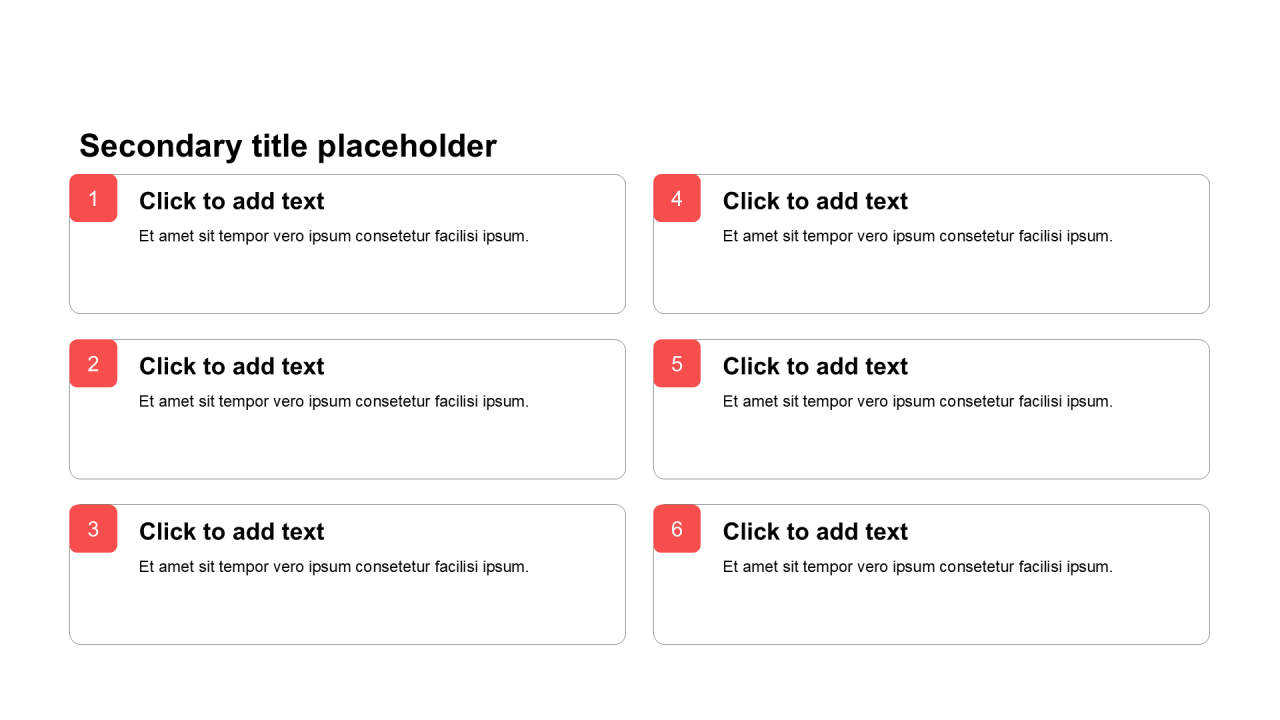Viewport: 1280px width, 720px height.
Task: Click the red number 5 badge
Action: 677,363
